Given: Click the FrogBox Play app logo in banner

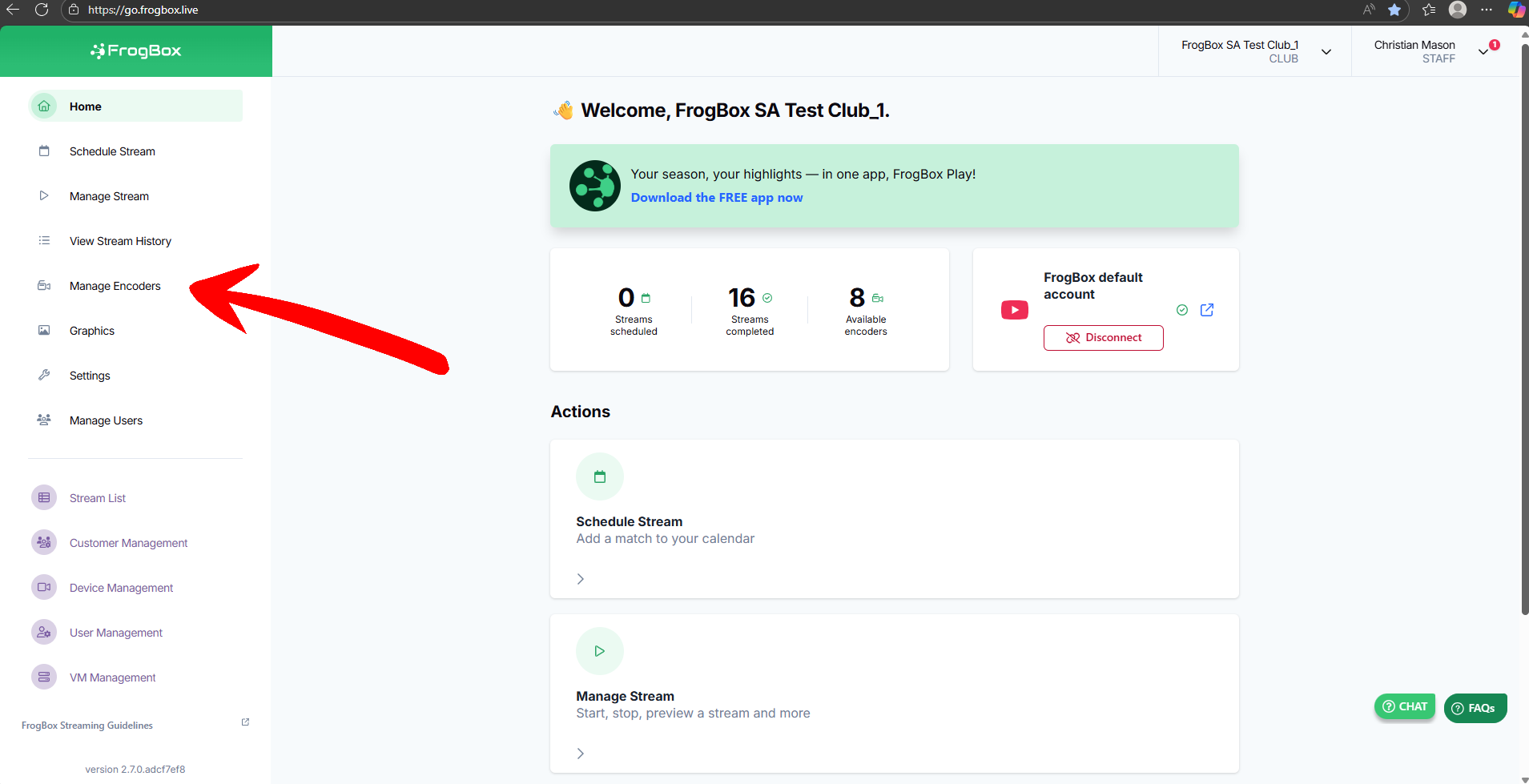Looking at the screenshot, I should pos(595,186).
